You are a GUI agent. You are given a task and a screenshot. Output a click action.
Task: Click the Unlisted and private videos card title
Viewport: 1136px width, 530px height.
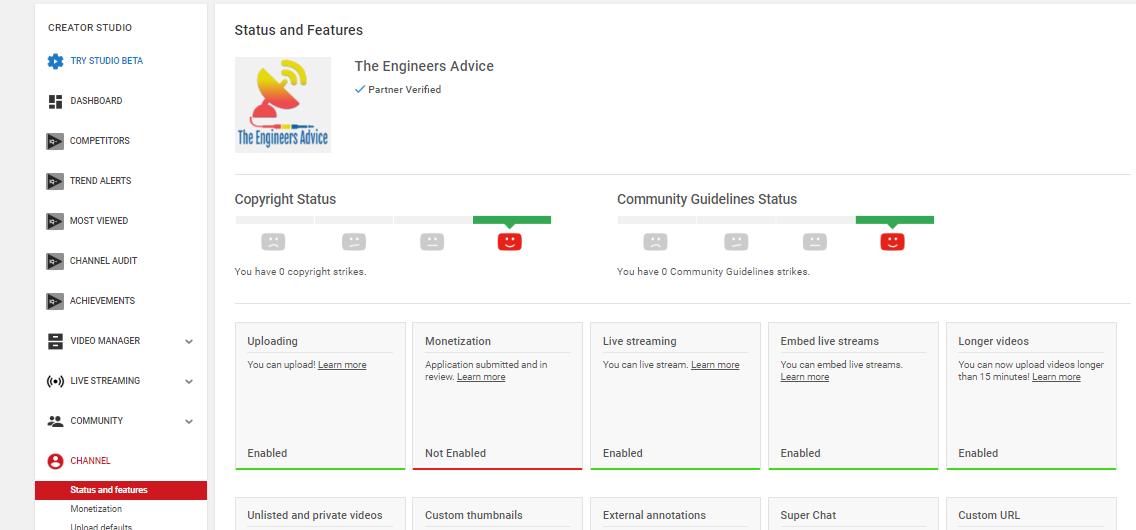click(x=314, y=516)
